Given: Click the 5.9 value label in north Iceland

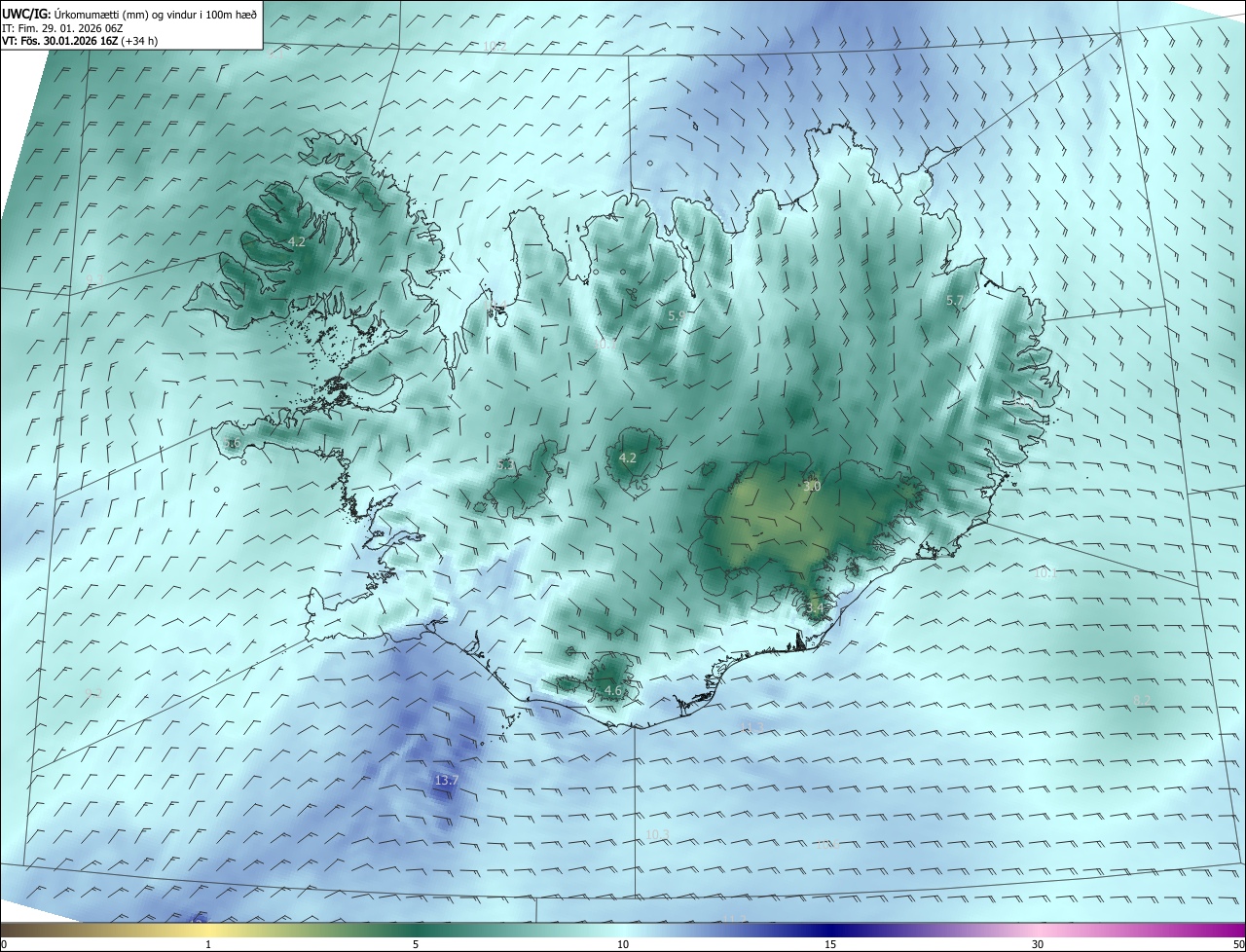Looking at the screenshot, I should pyautogui.click(x=677, y=316).
